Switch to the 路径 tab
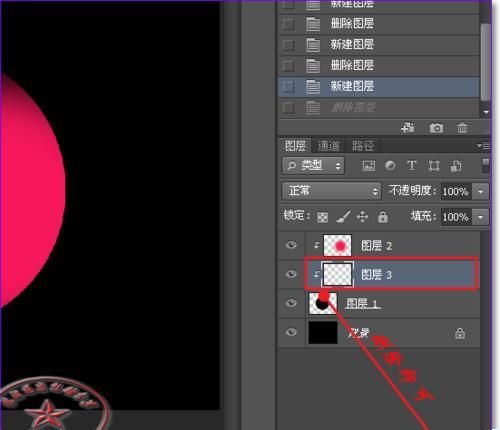The height and width of the screenshot is (430, 500). [x=363, y=146]
